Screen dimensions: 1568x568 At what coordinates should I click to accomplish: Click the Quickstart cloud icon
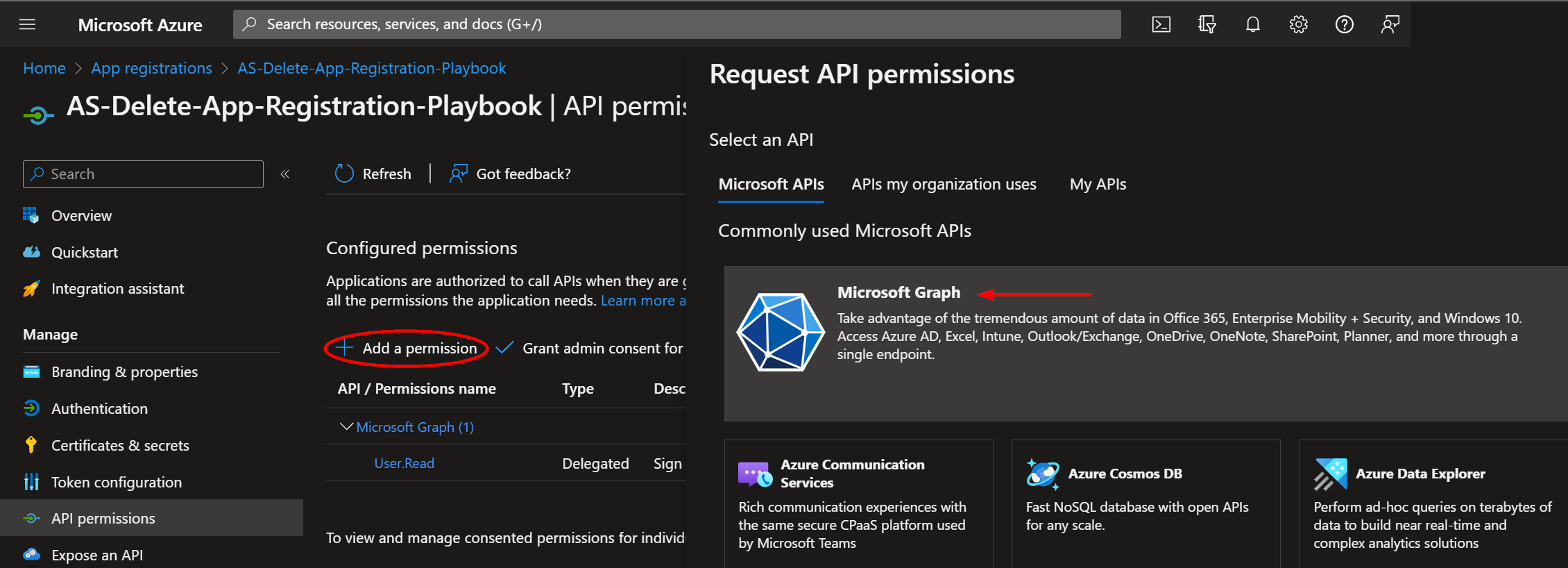pos(31,252)
